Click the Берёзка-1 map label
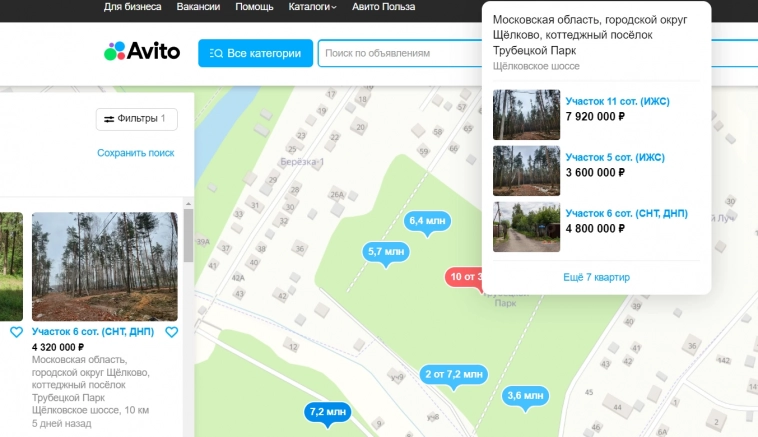Screen dimensions: 758x437 [302, 162]
